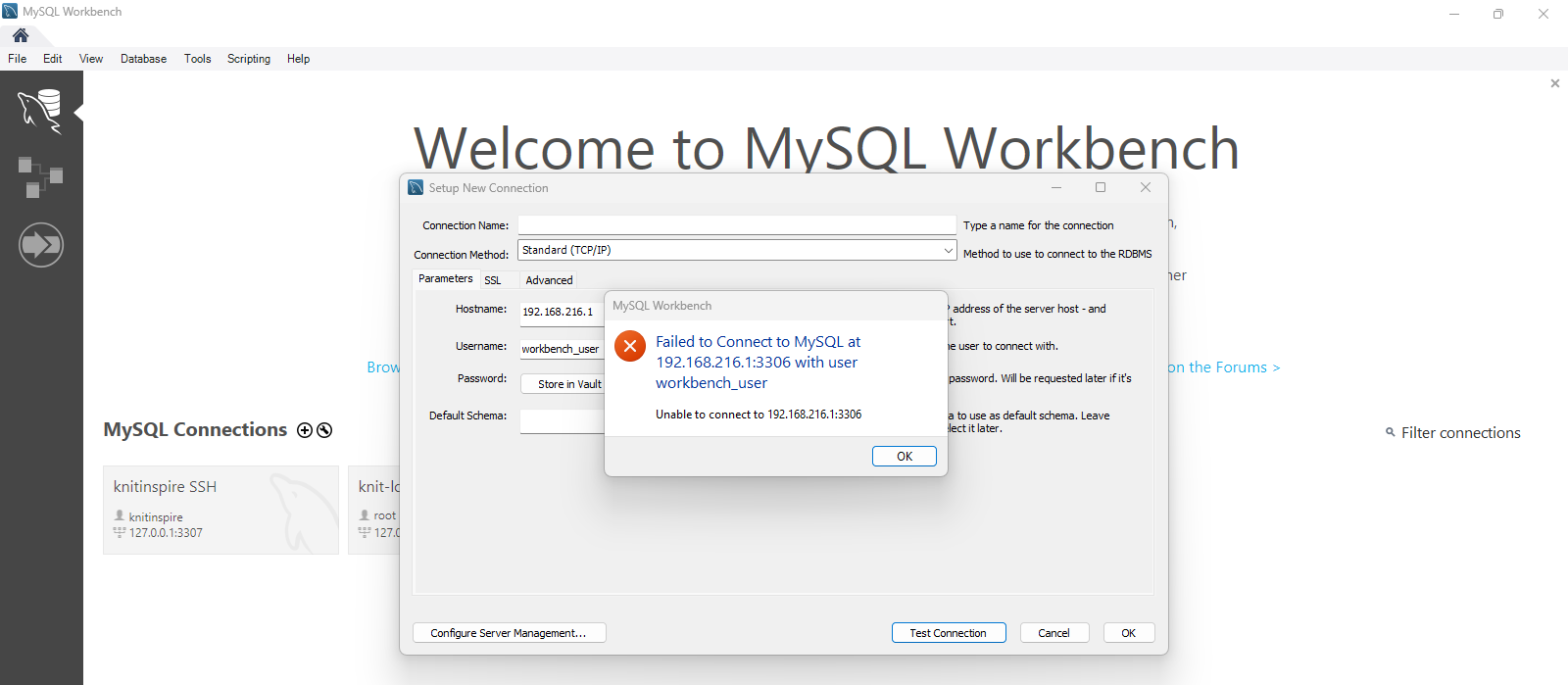Expand the Connection Method dropdown

pos(948,251)
